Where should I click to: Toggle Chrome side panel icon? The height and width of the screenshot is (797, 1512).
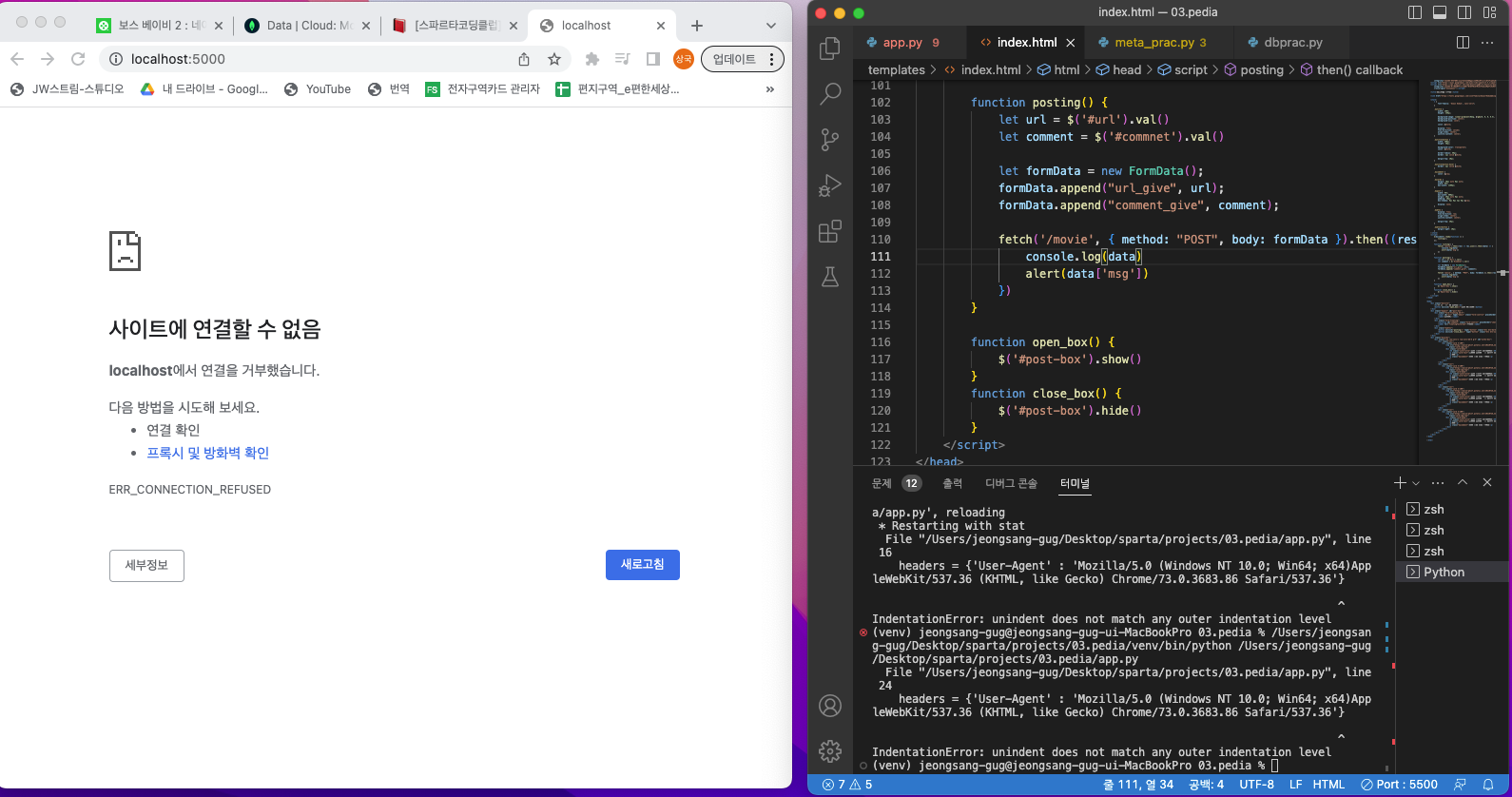tap(653, 59)
